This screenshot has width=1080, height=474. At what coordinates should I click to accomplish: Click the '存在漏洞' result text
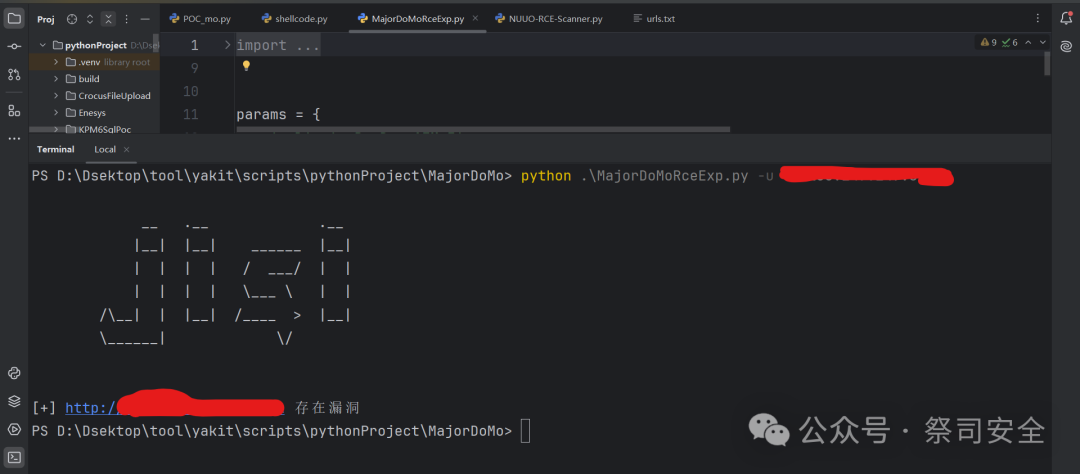click(x=327, y=408)
